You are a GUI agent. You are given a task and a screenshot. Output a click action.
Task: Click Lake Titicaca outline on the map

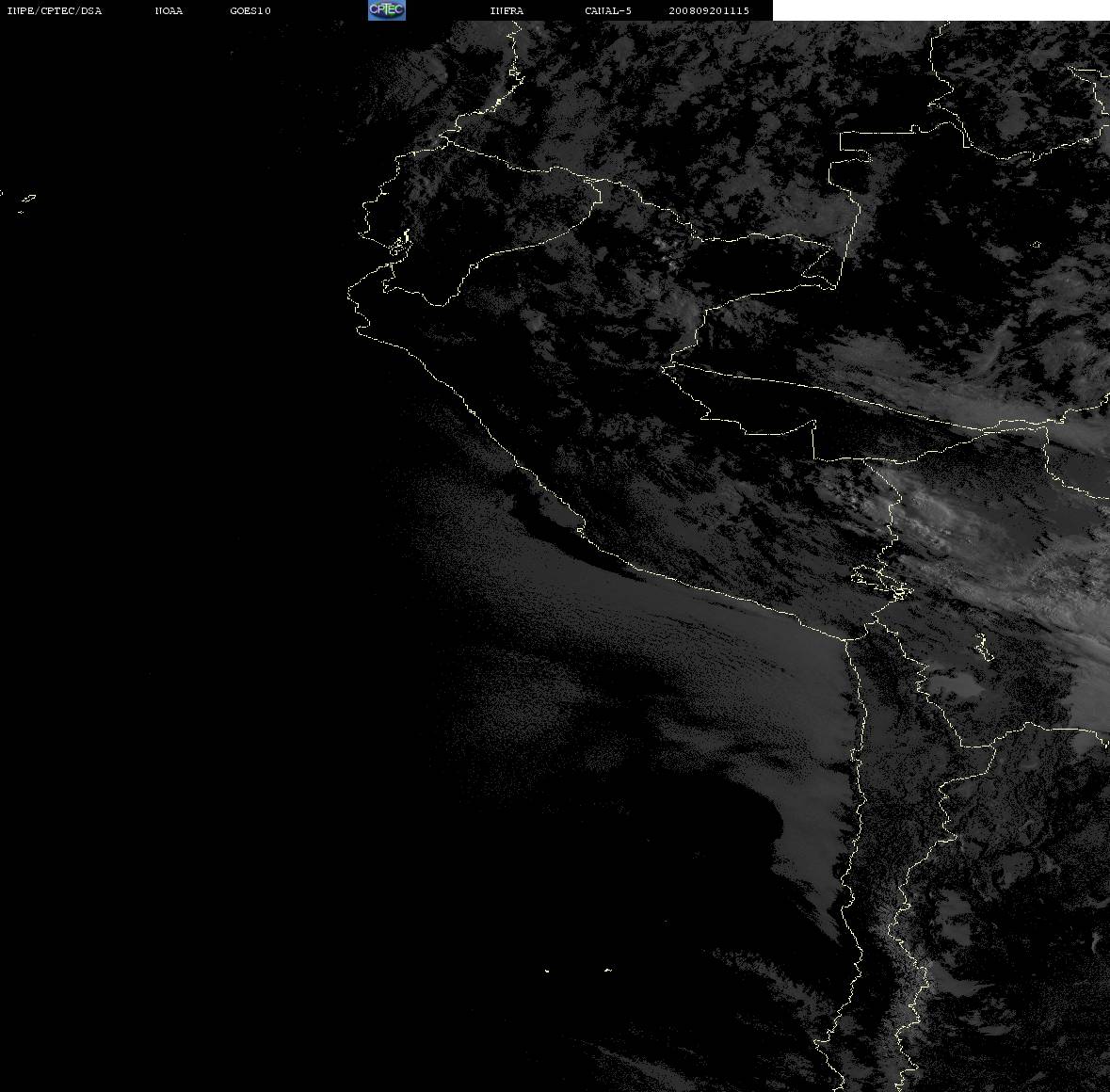(x=880, y=581)
